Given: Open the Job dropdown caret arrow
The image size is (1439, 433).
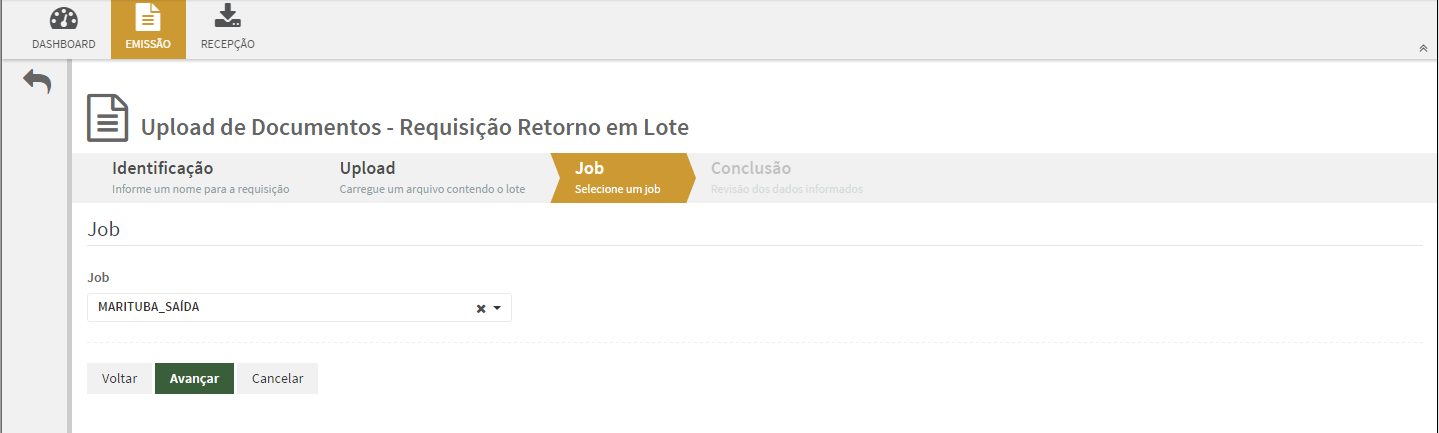Looking at the screenshot, I should 497,308.
